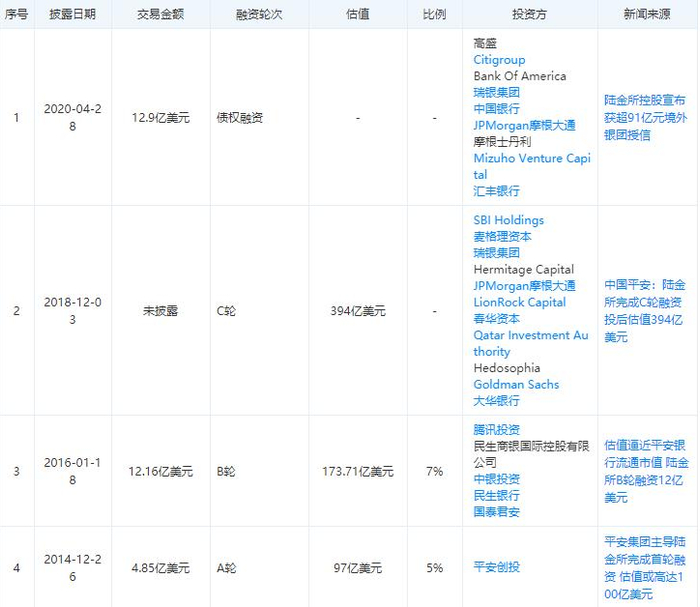Open news link 中国平安：陆金所完成C轮融资
The image size is (700, 607).
645,311
